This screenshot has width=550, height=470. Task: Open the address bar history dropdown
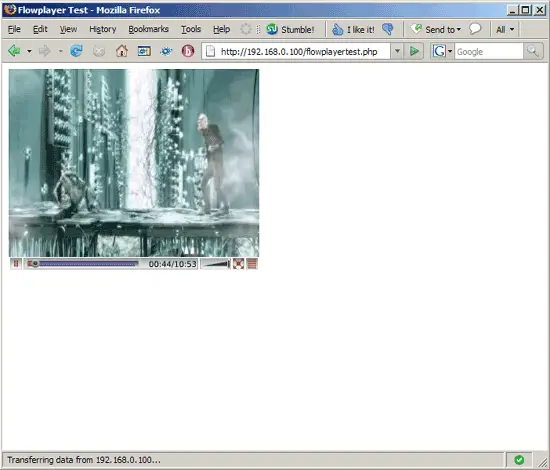click(397, 52)
